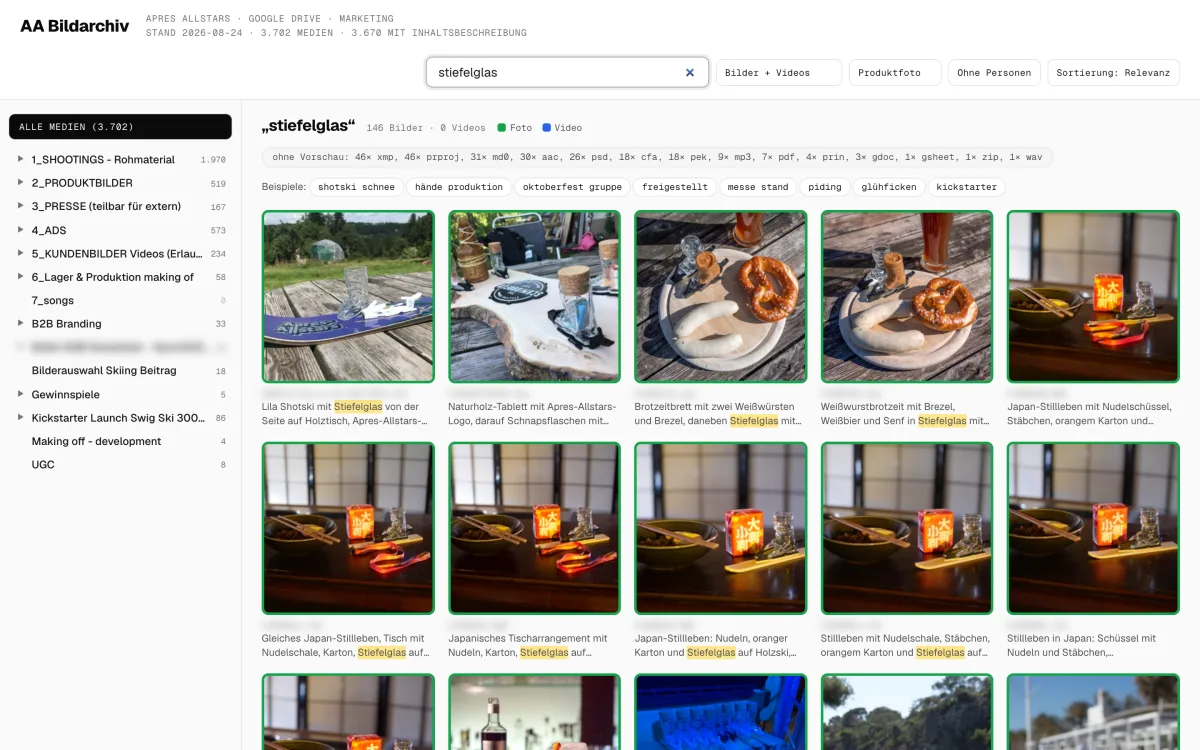Search example chip oktoberfest gruppe
This screenshot has height=750, width=1200.
[572, 187]
